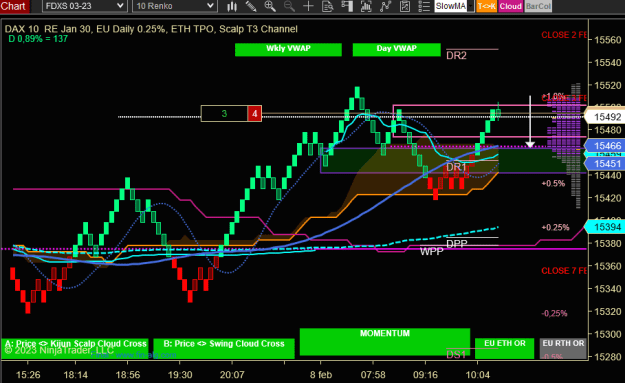
Task: Open the indicators line-graph icon
Action: pos(385,6)
